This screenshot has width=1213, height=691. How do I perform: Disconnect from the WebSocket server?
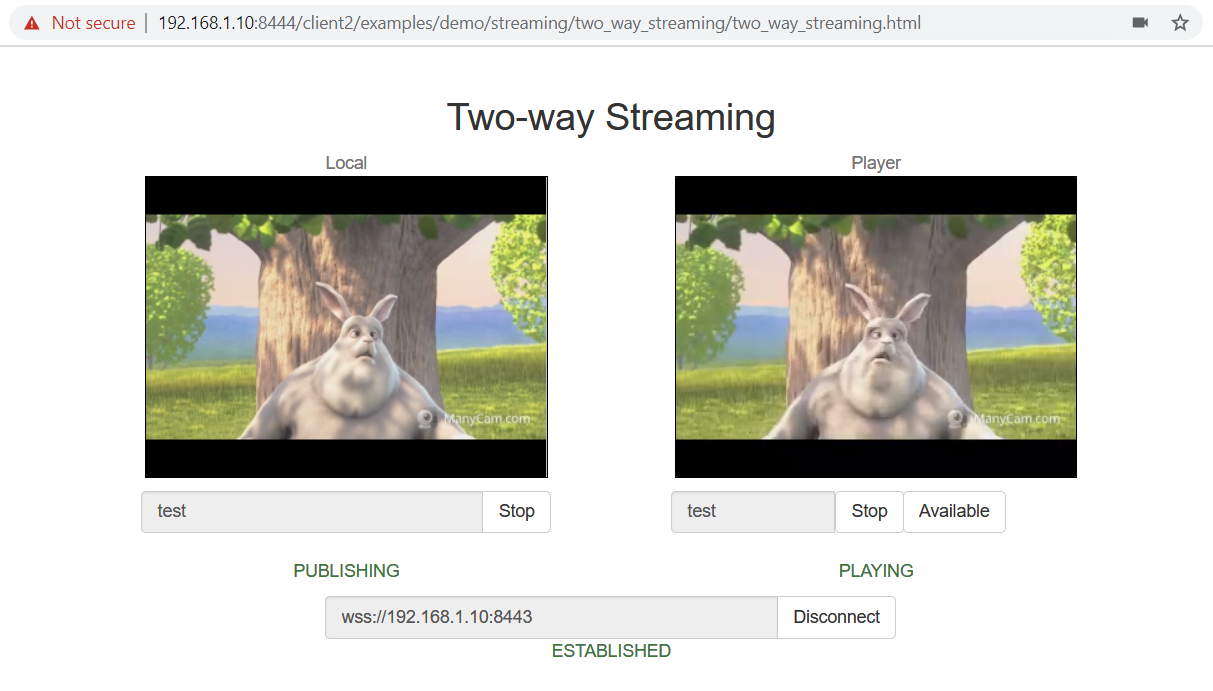836,618
